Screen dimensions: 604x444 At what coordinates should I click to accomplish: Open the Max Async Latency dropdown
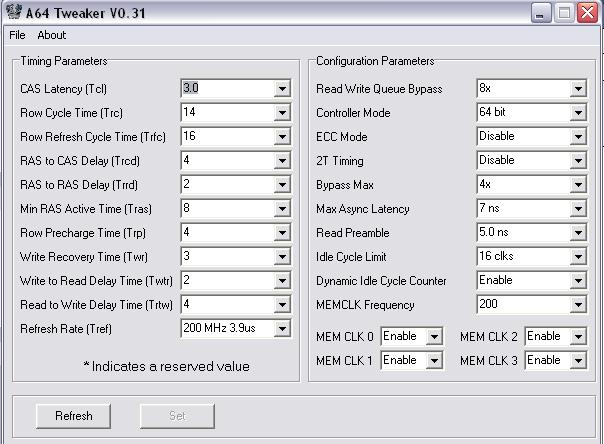pos(578,209)
